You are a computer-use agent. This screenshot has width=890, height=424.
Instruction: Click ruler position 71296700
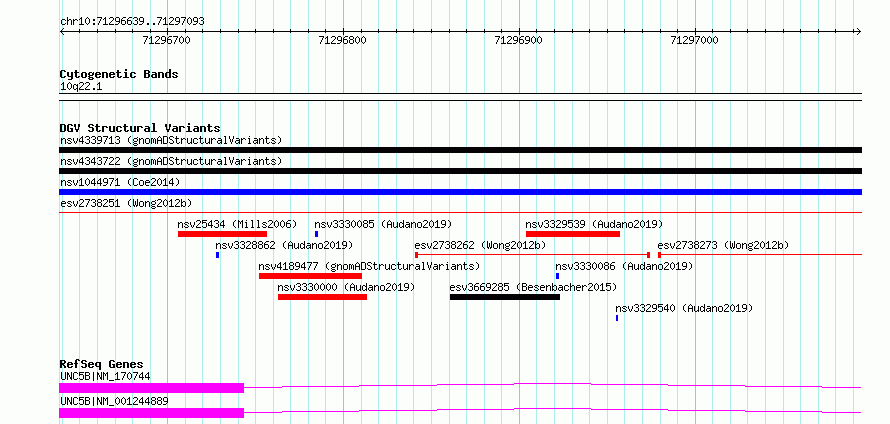[x=166, y=40]
